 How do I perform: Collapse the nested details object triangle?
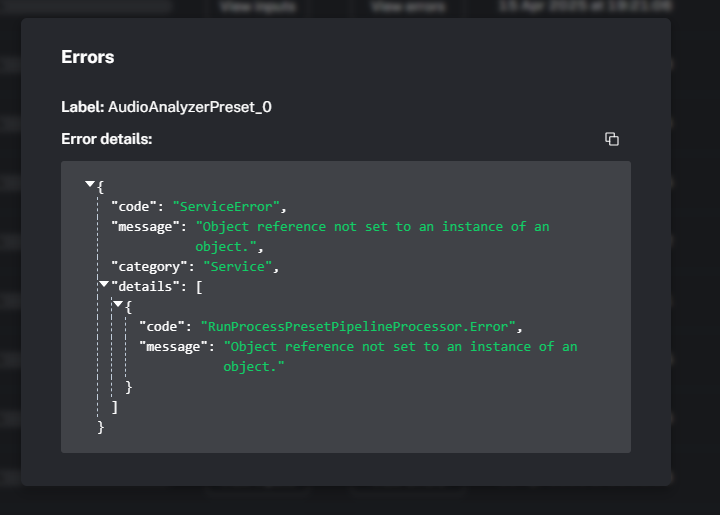(x=118, y=304)
